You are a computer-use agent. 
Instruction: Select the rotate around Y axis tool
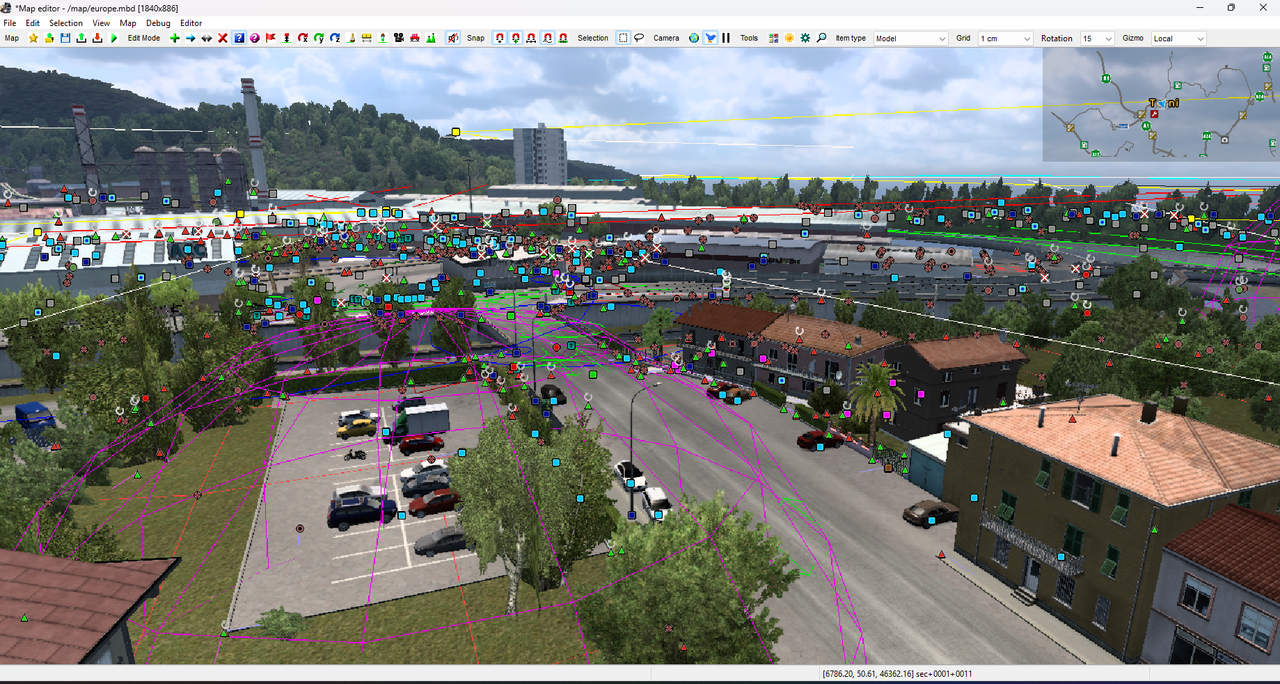[x=319, y=38]
